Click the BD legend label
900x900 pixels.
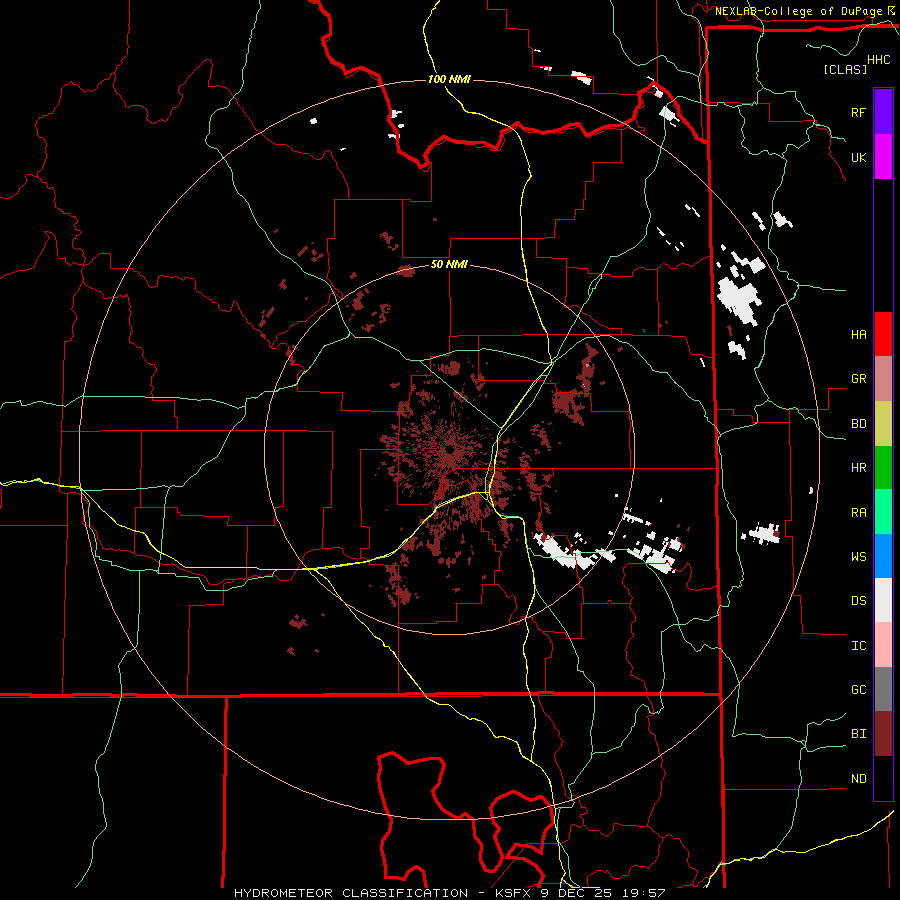858,424
